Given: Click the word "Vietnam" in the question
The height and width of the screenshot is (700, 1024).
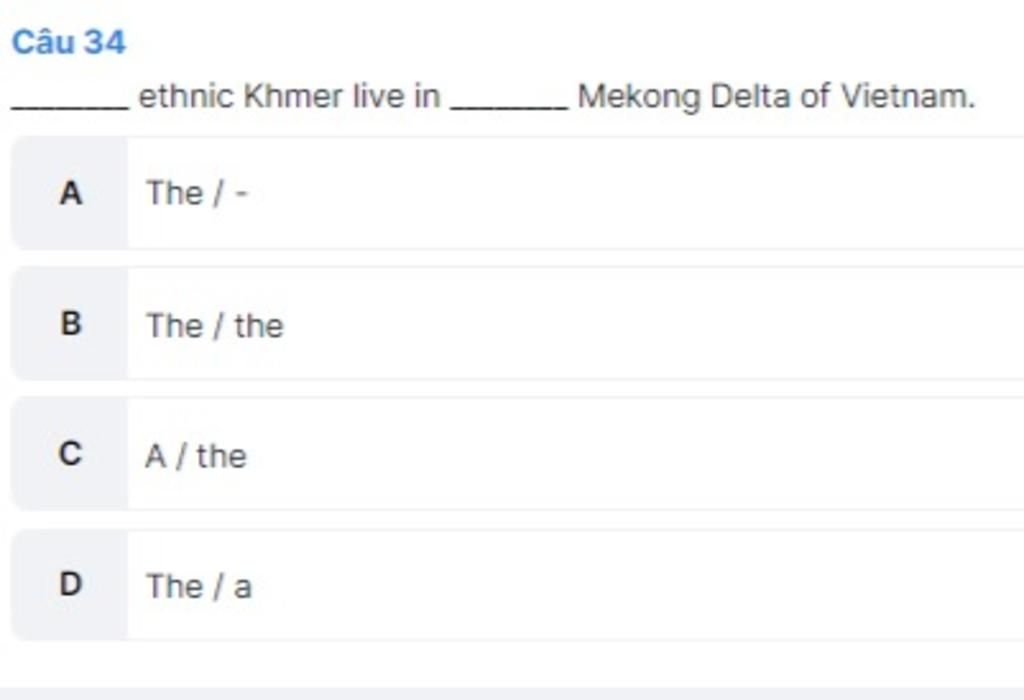Looking at the screenshot, I should pos(906,97).
